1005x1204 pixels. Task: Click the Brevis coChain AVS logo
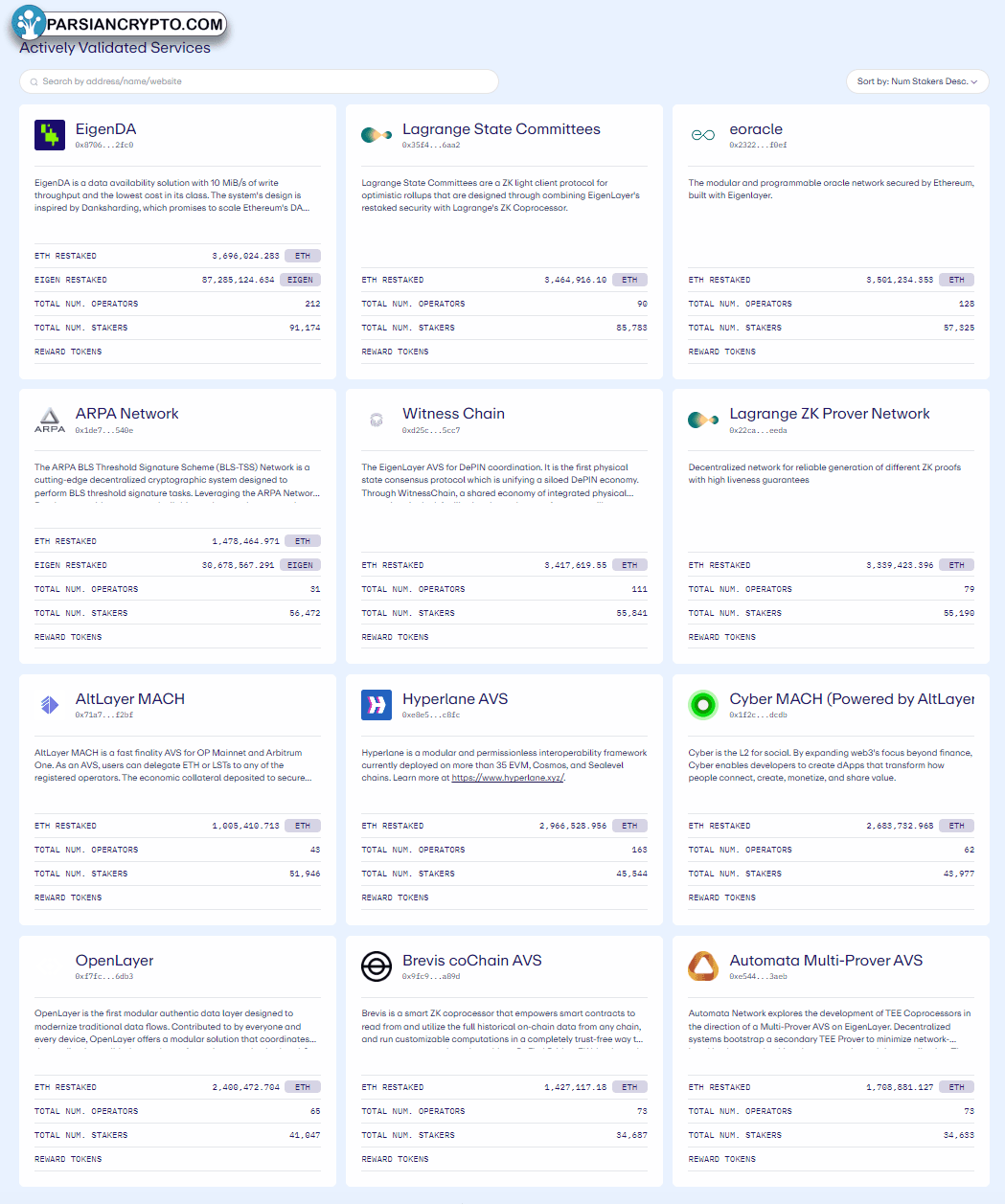click(377, 966)
